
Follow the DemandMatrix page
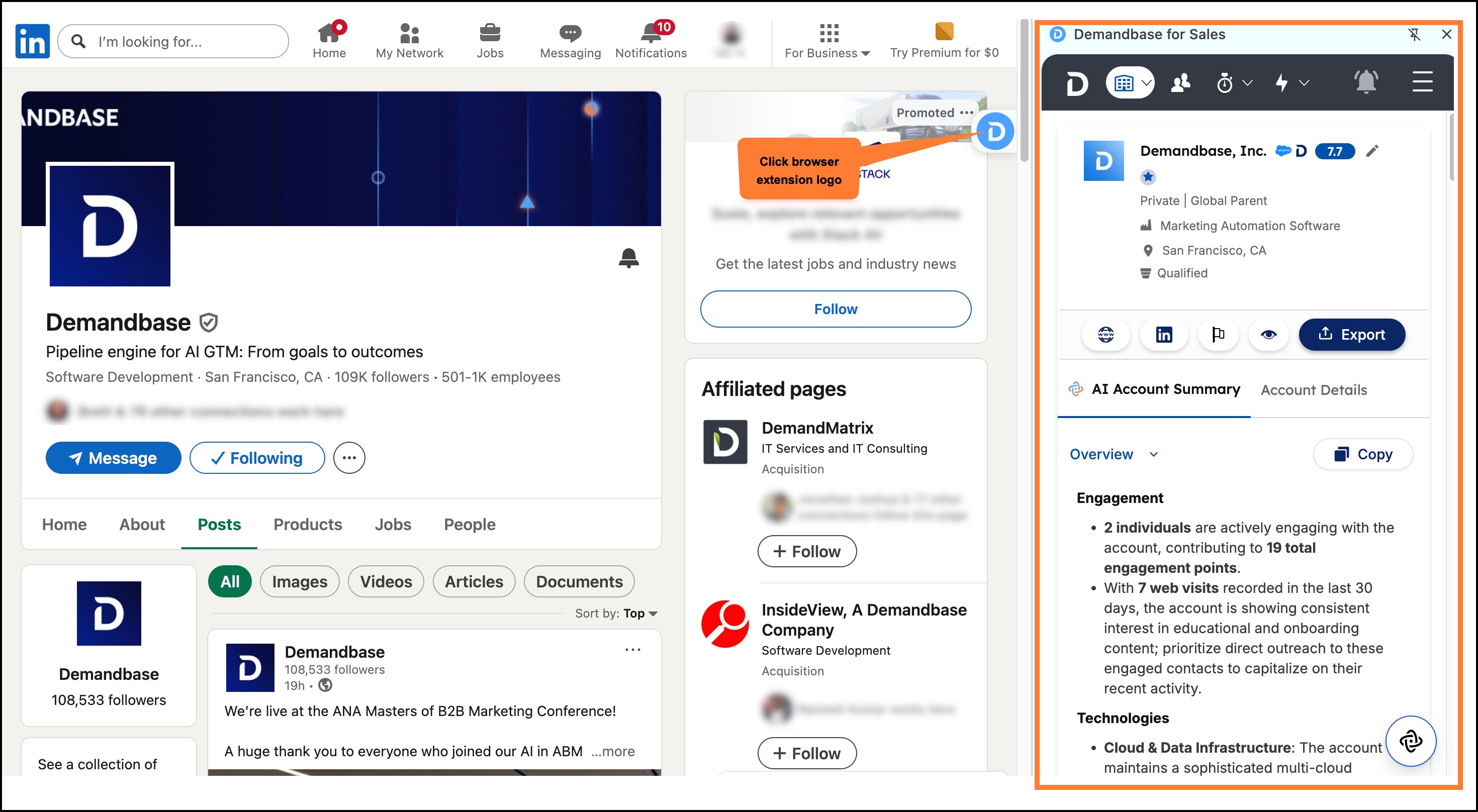click(x=807, y=551)
